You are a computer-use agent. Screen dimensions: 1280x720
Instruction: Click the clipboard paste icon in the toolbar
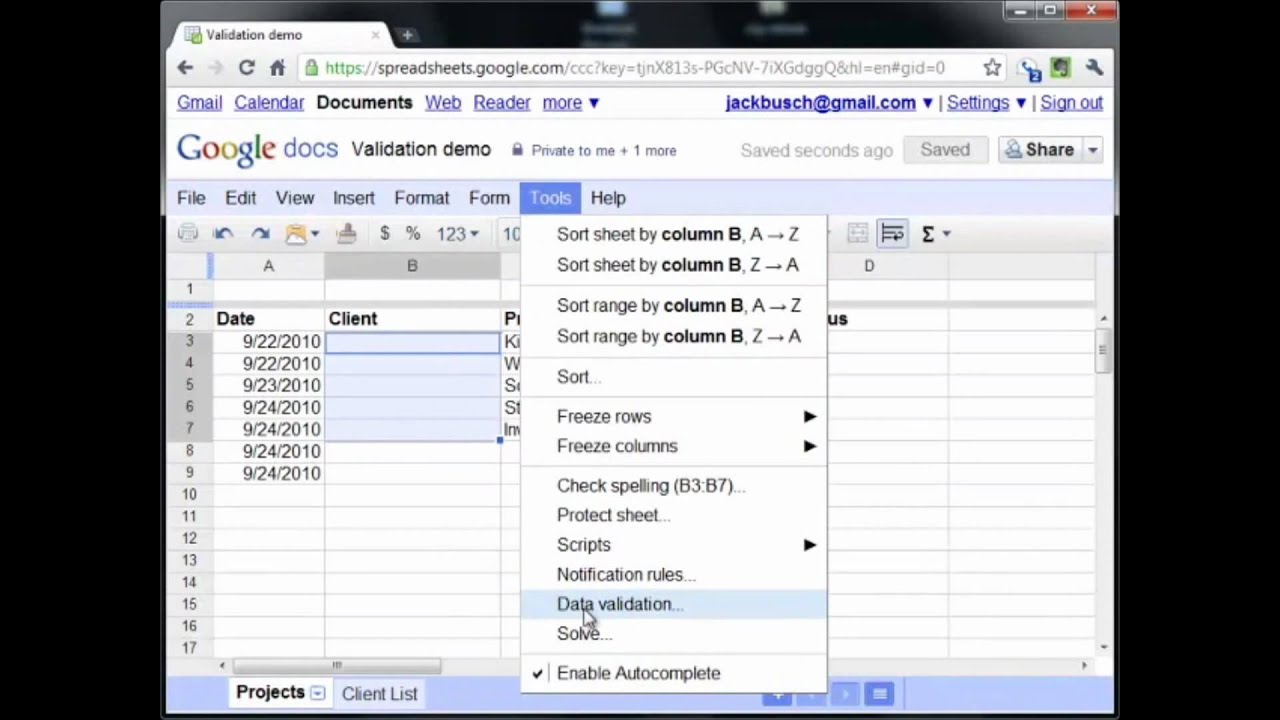click(x=296, y=234)
